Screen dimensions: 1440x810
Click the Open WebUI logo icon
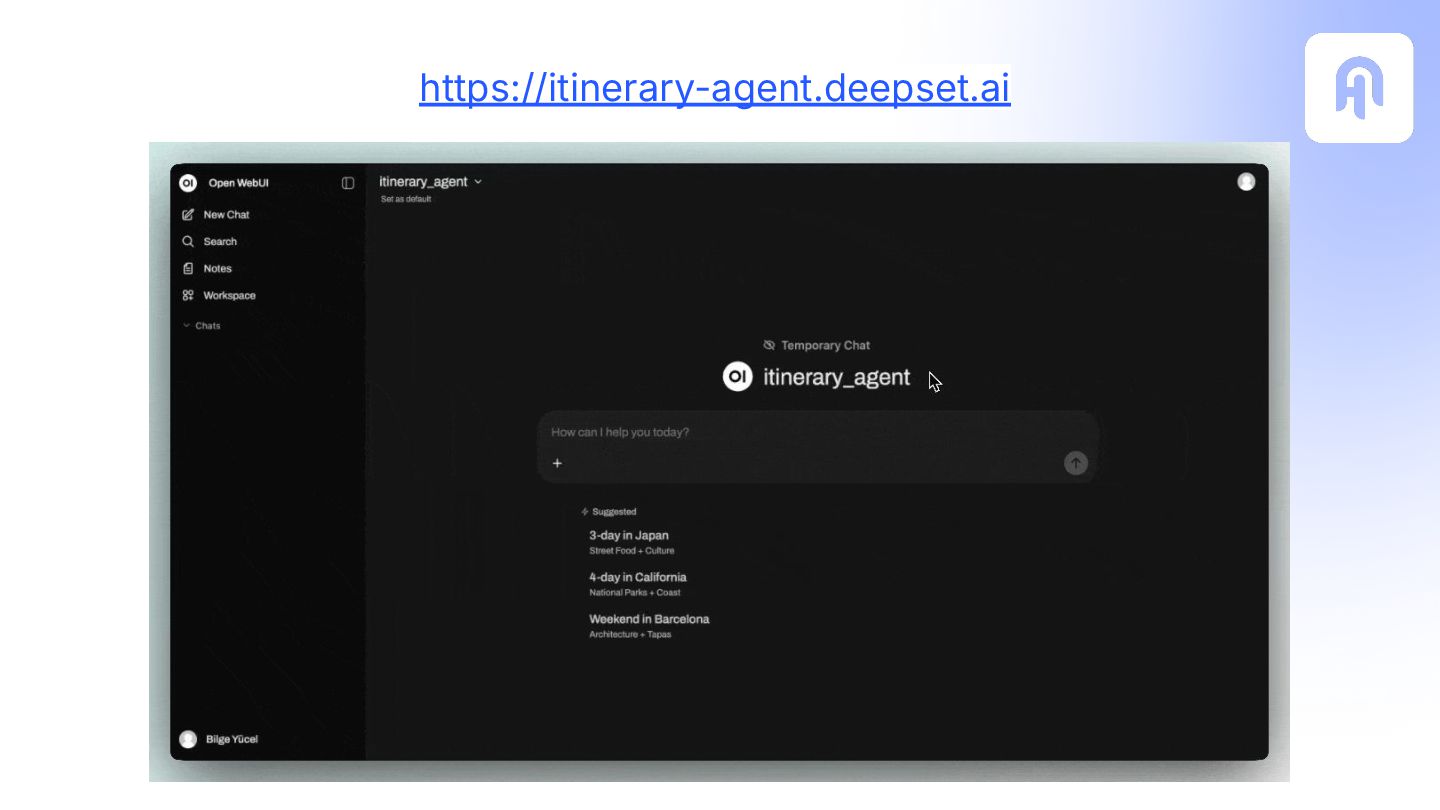188,183
